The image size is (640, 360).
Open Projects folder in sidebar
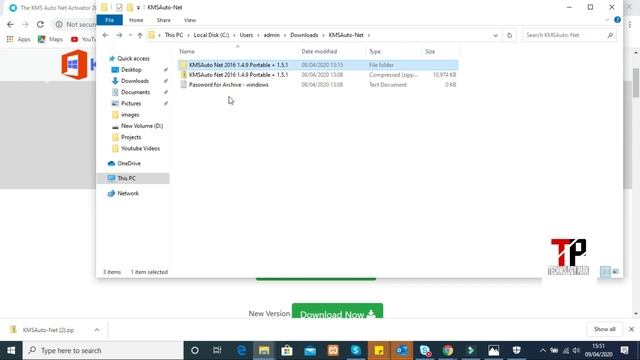click(131, 137)
